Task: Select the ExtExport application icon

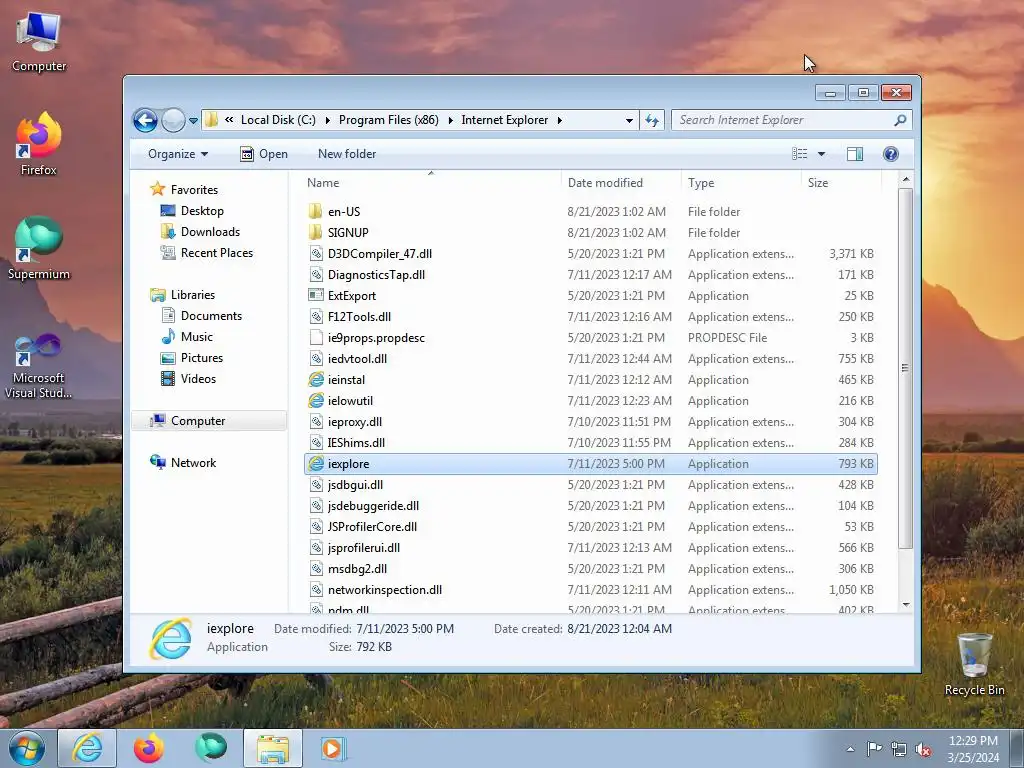Action: point(316,295)
